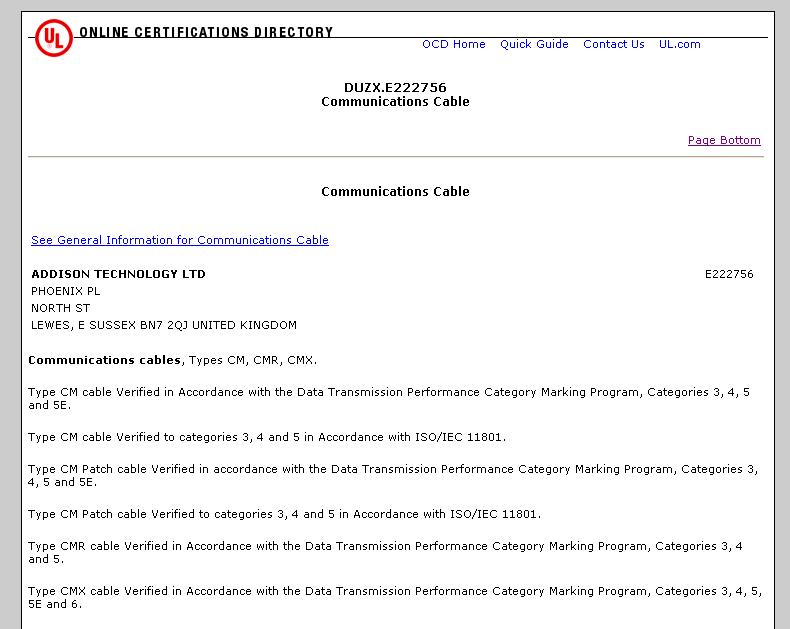Click the Type CMX cable verification paragraph
The image size is (790, 629).
(395, 597)
